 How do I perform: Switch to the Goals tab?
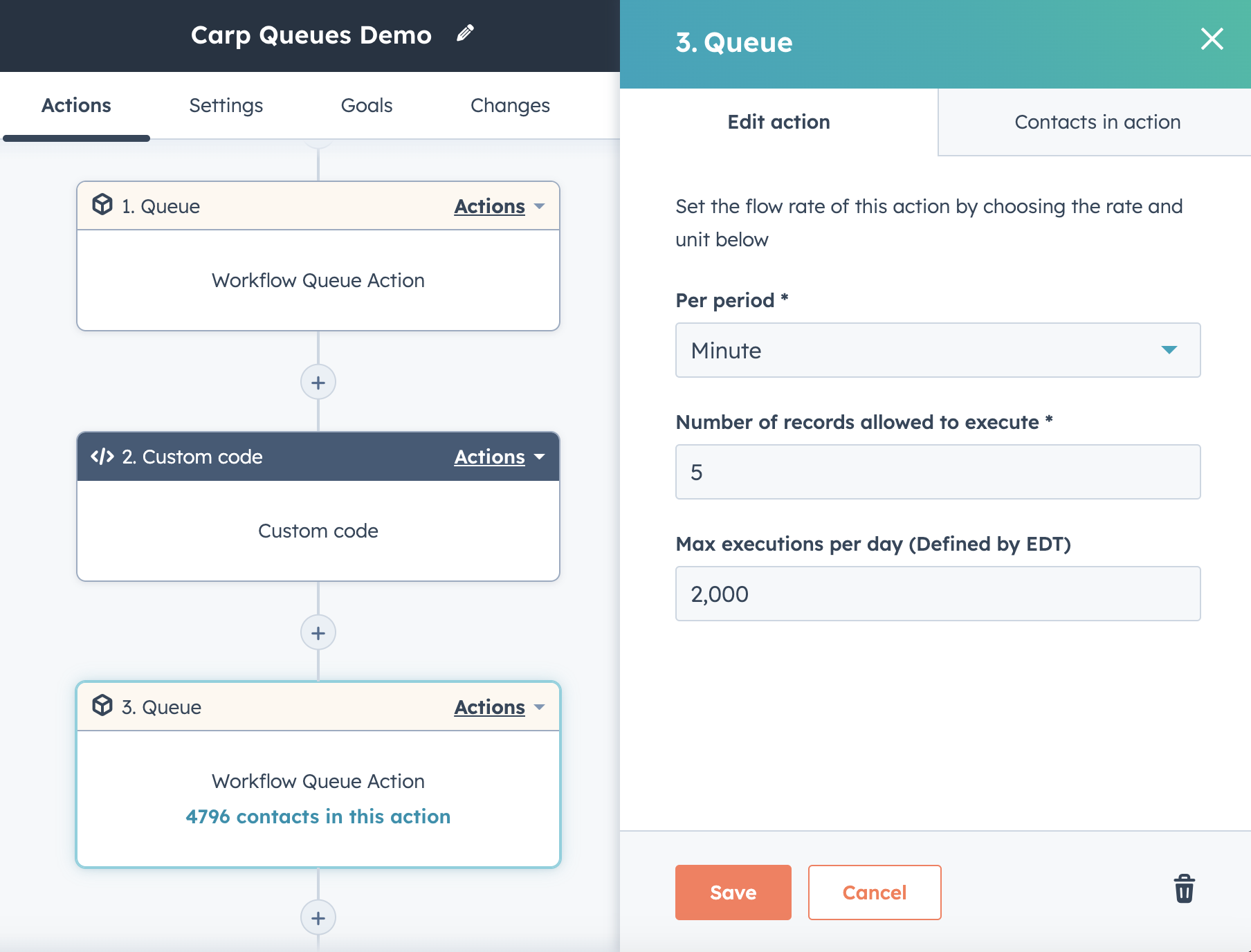pyautogui.click(x=366, y=105)
